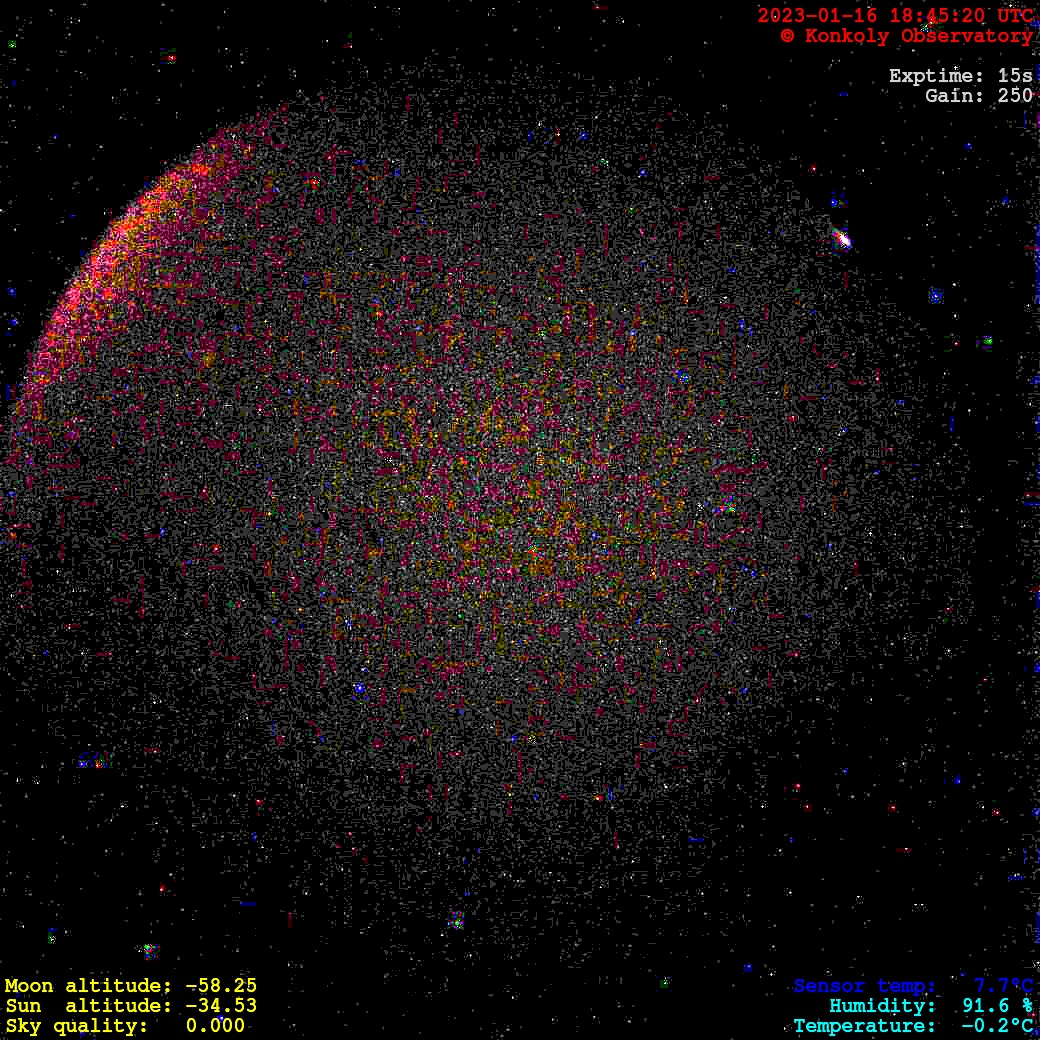Click the bright blue star in lower-center sky
The image size is (1040, 1040).
[359, 688]
